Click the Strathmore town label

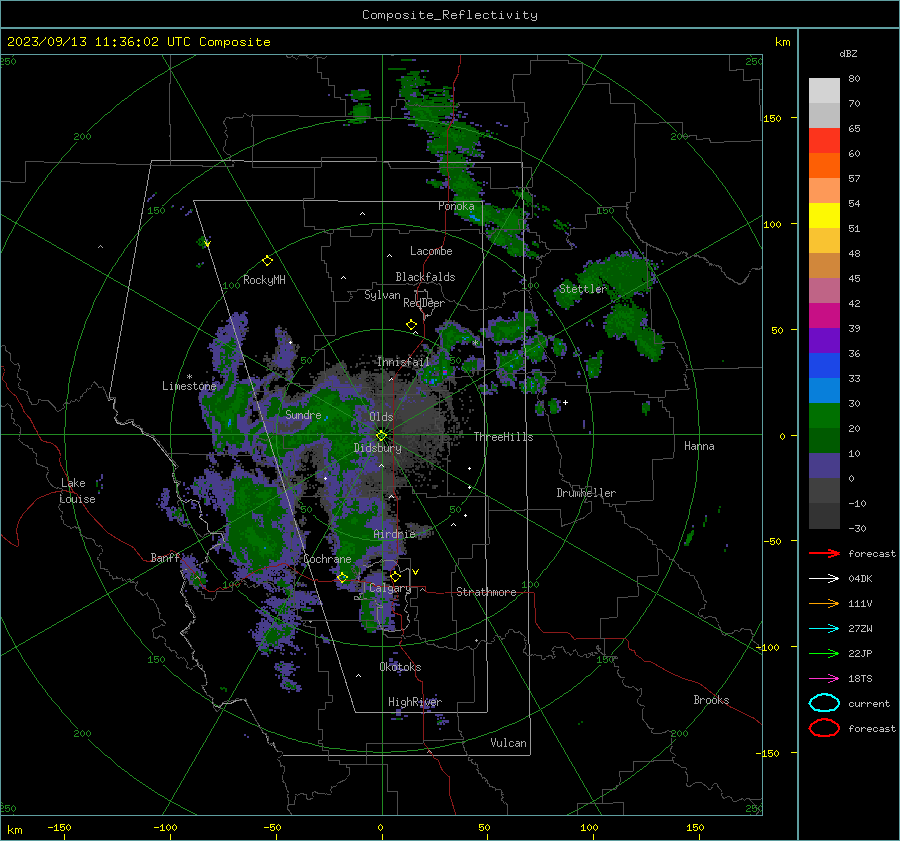(x=486, y=592)
